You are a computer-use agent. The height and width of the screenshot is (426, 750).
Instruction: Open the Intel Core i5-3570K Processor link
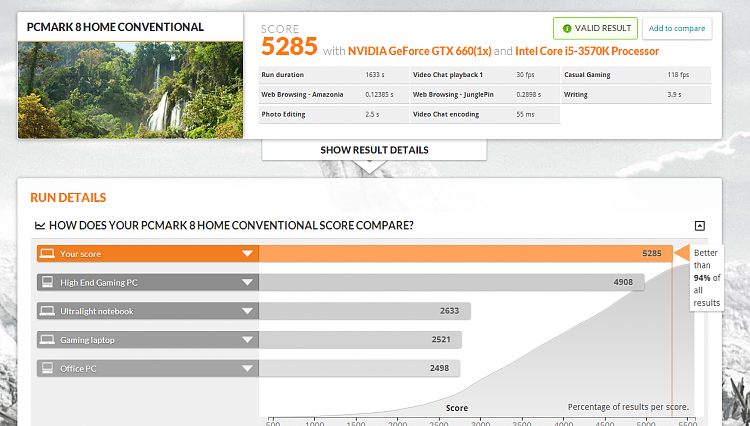[587, 51]
